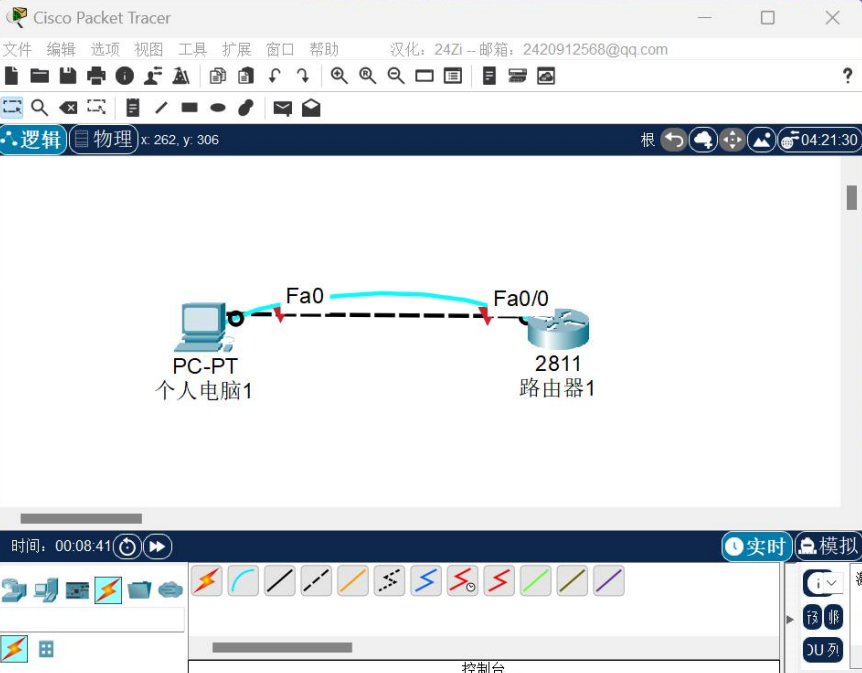The width and height of the screenshot is (862, 673).
Task: Add a complex PDU open envelope
Action: (x=311, y=107)
